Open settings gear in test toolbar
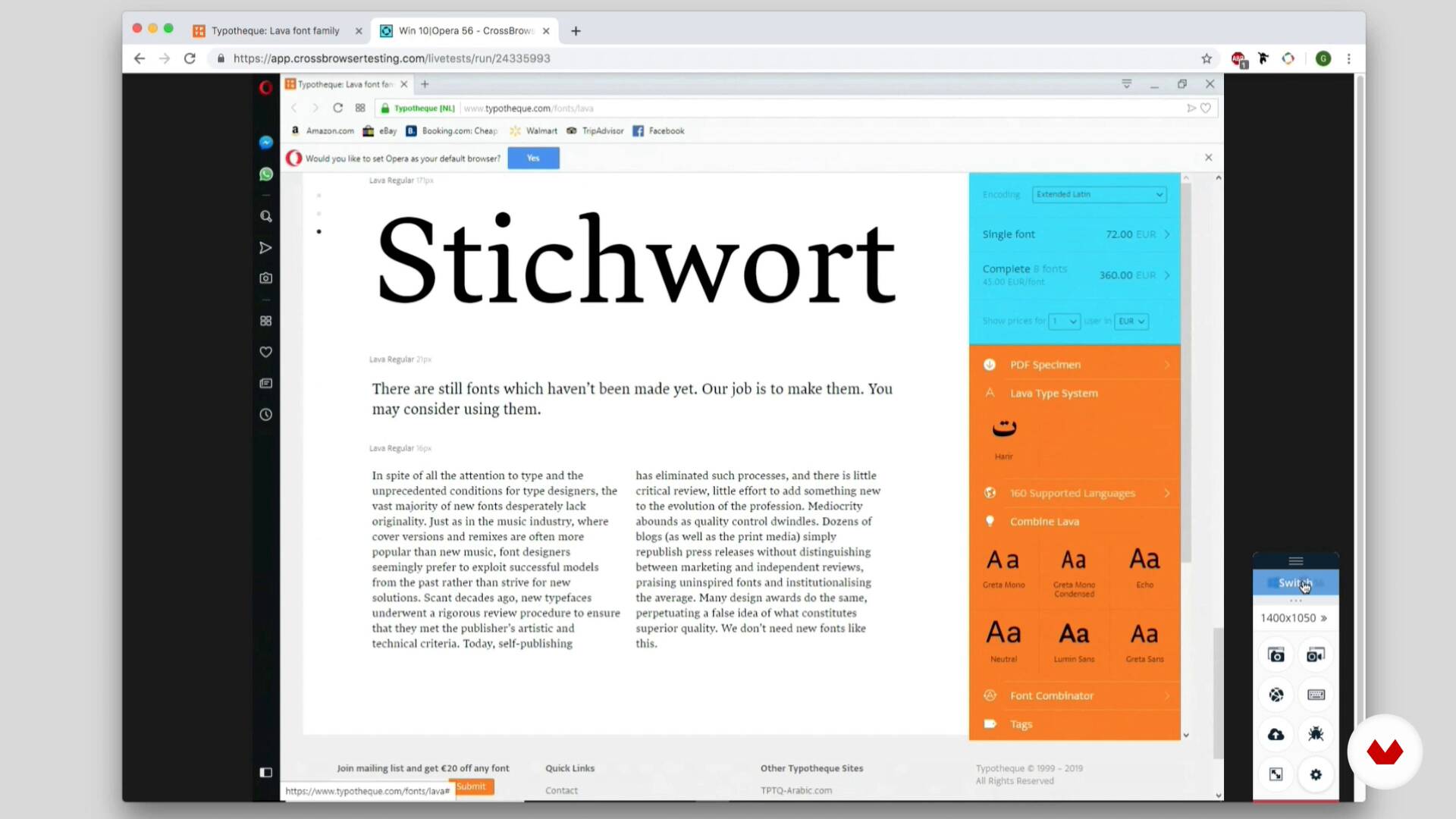1456x819 pixels. pyautogui.click(x=1316, y=774)
